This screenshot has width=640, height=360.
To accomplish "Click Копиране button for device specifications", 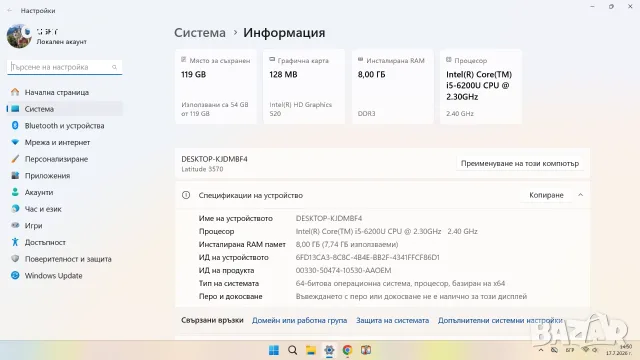I will (546, 195).
